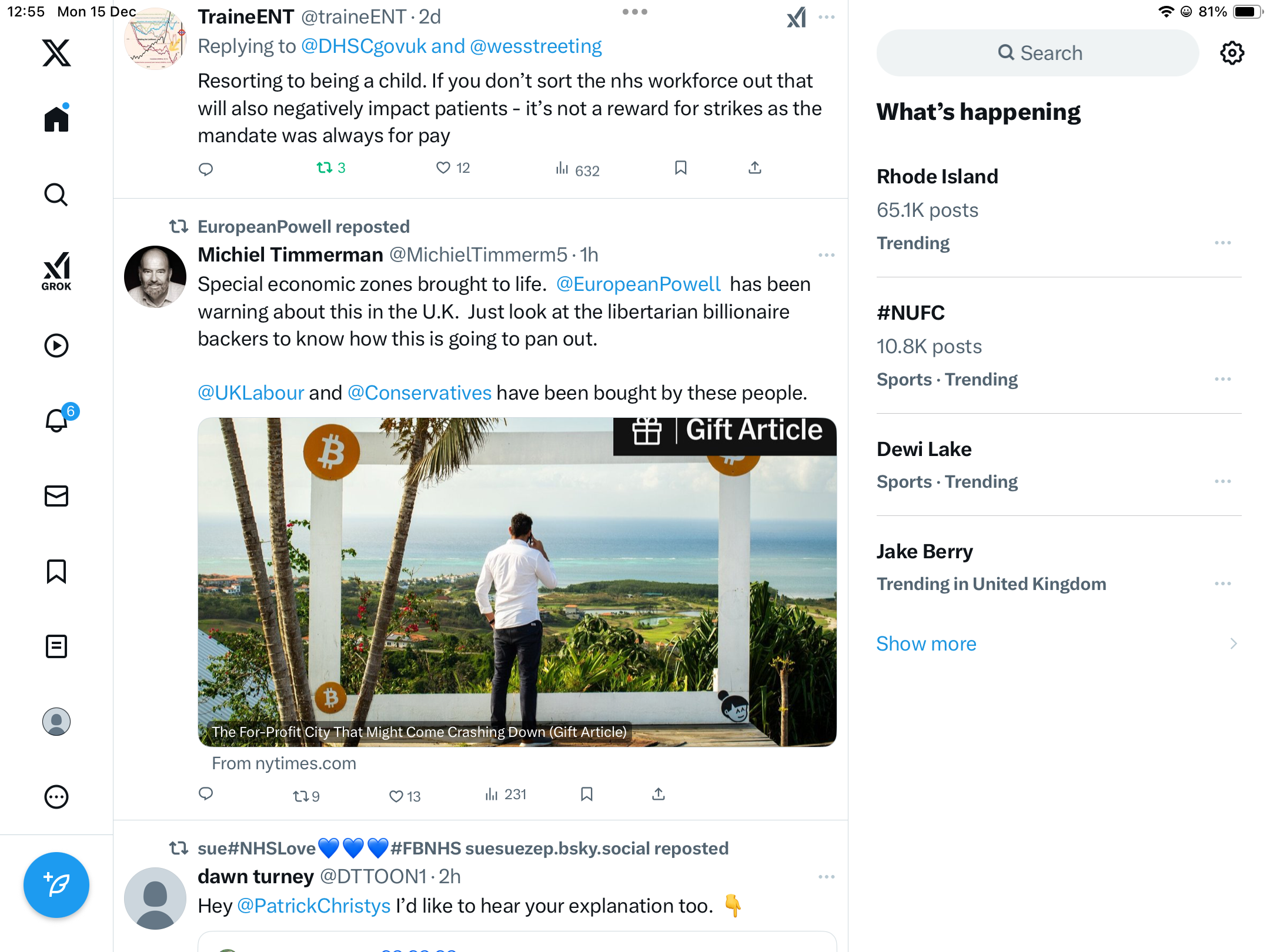The image size is (1270, 952).
Task: Open the notifications bell
Action: pyautogui.click(x=57, y=421)
